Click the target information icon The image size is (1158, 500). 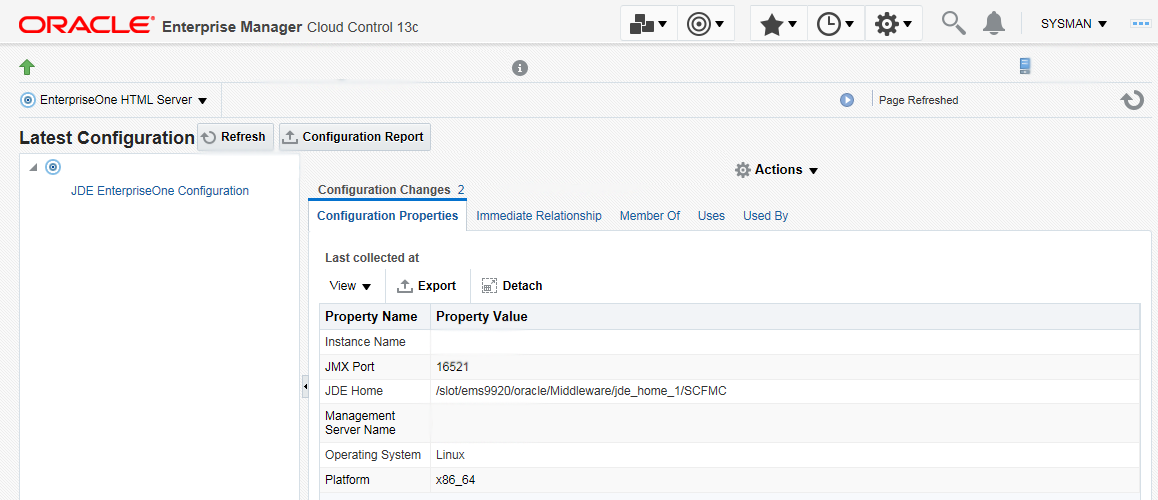(x=519, y=68)
